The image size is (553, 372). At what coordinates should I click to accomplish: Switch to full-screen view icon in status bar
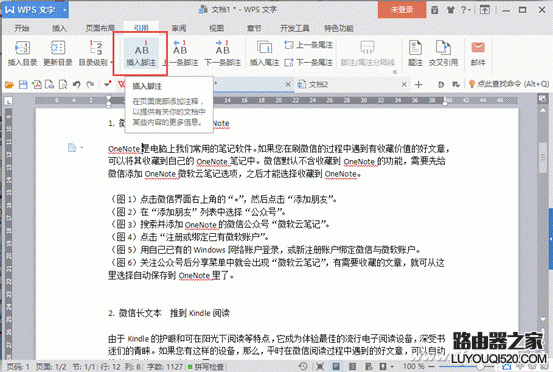pyautogui.click(x=320, y=367)
